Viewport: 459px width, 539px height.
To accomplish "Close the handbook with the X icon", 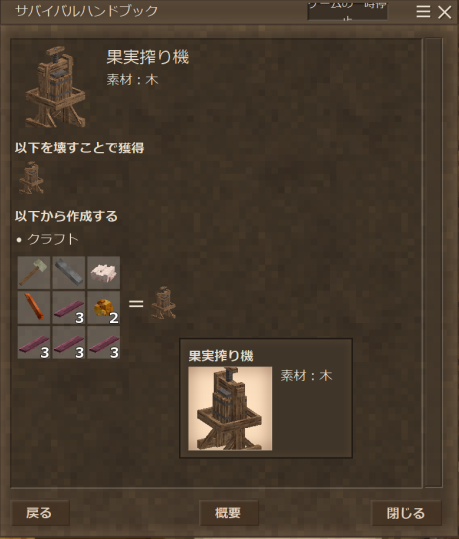I will point(445,12).
